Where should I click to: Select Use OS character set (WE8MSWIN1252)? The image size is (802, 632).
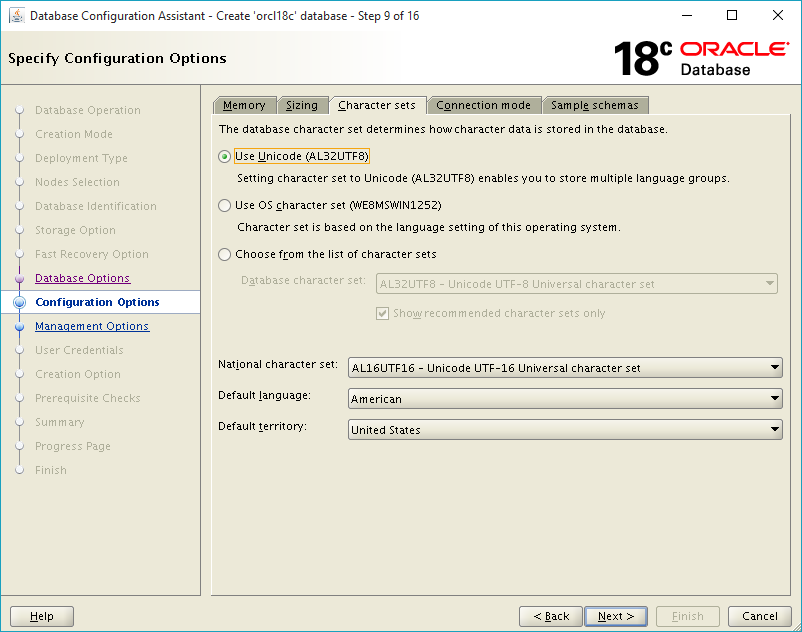pyautogui.click(x=224, y=206)
